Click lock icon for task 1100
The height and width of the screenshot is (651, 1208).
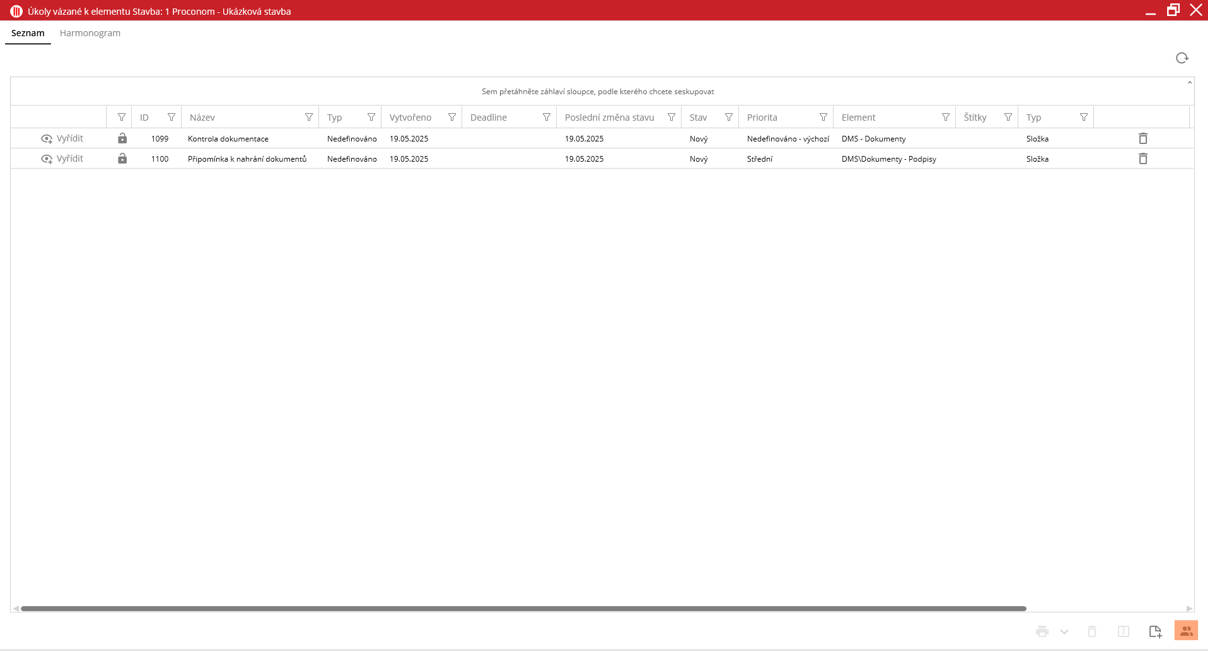click(122, 159)
